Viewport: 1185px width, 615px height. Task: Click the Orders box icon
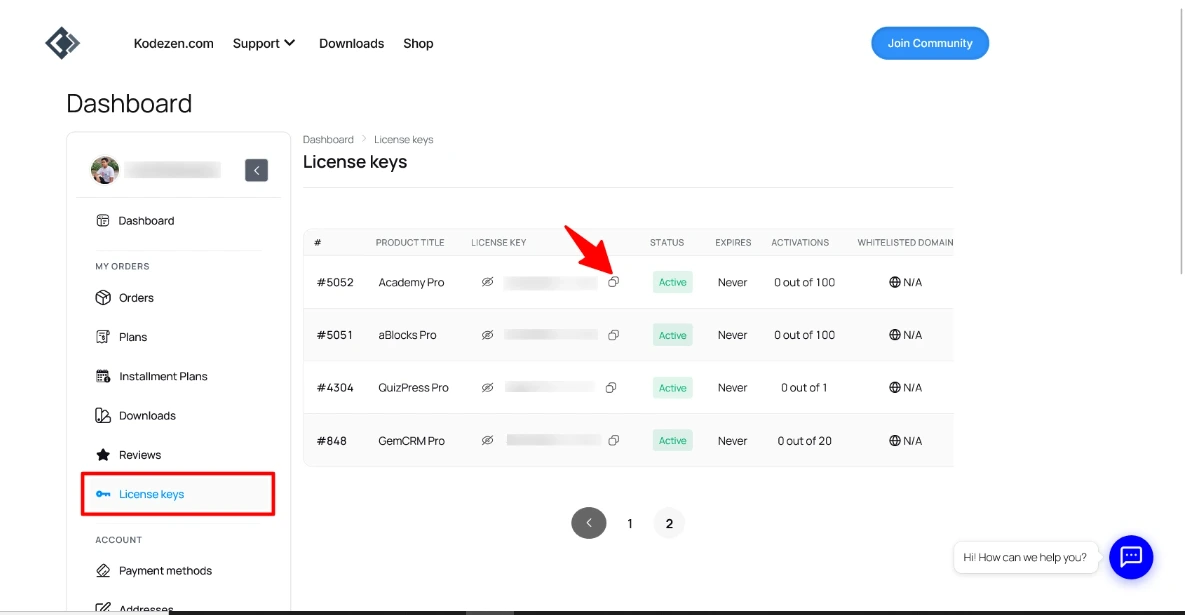[x=103, y=298]
